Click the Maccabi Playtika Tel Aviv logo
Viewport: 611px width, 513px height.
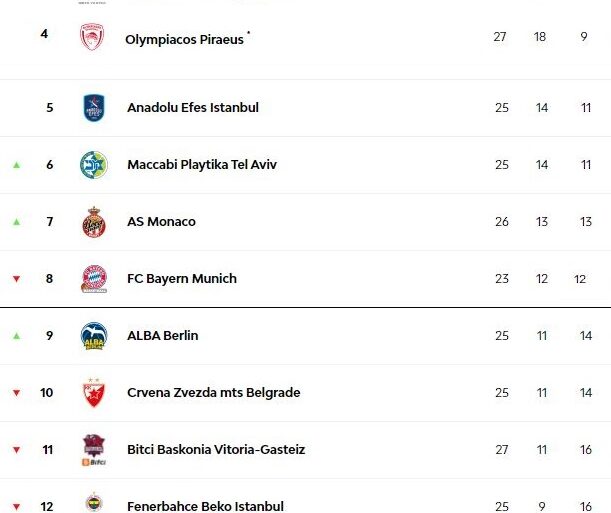[x=94, y=165]
